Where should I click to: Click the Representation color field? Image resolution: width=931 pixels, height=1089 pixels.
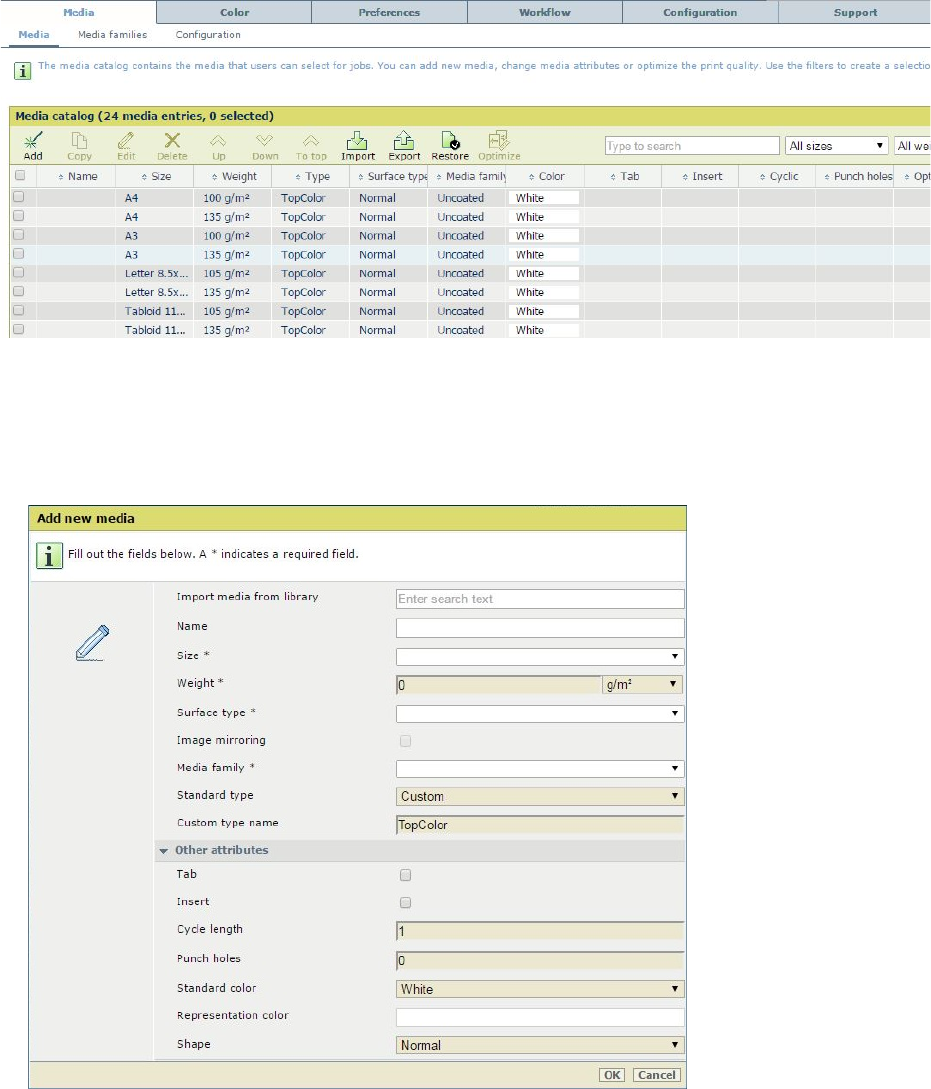540,1017
